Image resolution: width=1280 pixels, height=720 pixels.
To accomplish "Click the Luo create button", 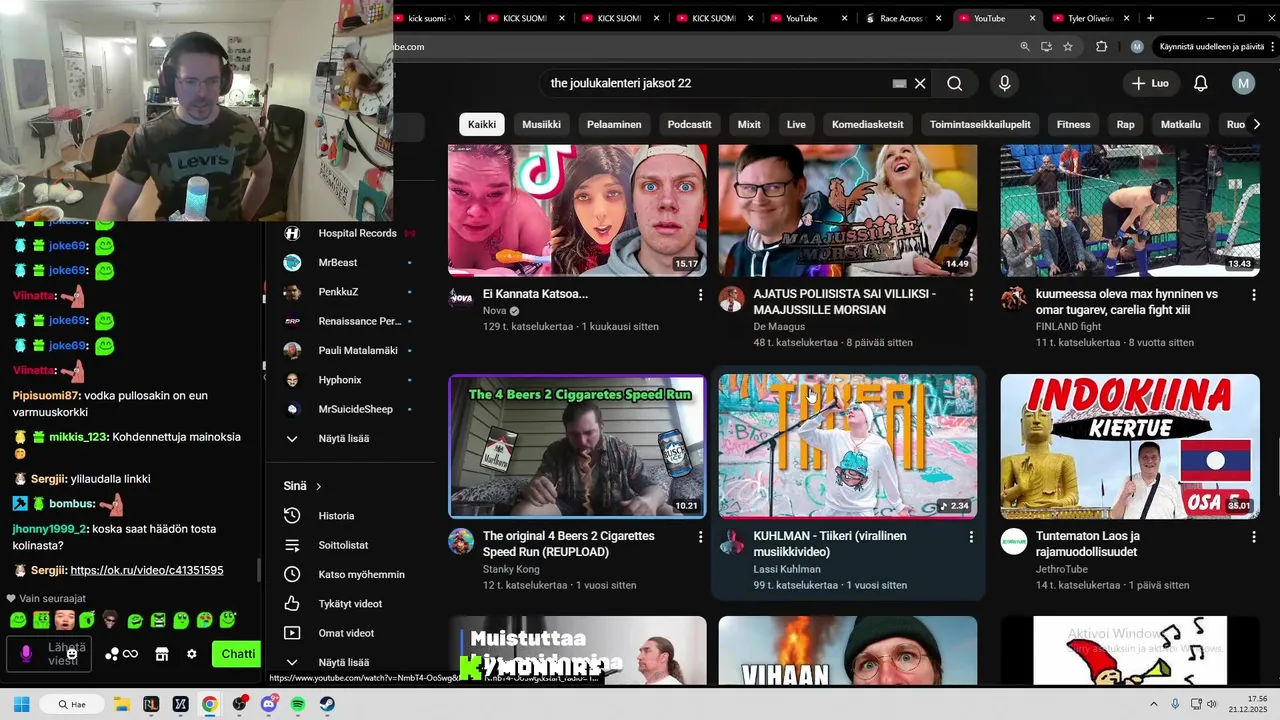I will (x=1150, y=84).
